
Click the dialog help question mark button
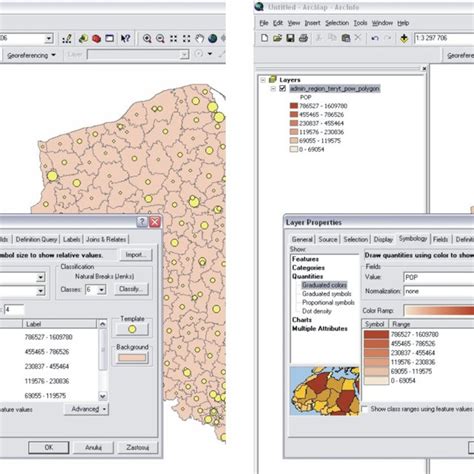tap(142, 222)
